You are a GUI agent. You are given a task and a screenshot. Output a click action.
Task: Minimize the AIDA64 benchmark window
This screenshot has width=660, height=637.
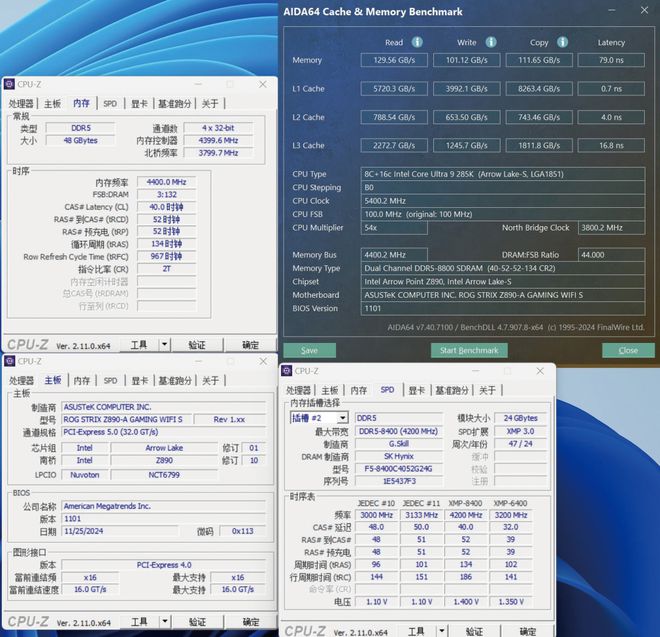[x=612, y=10]
